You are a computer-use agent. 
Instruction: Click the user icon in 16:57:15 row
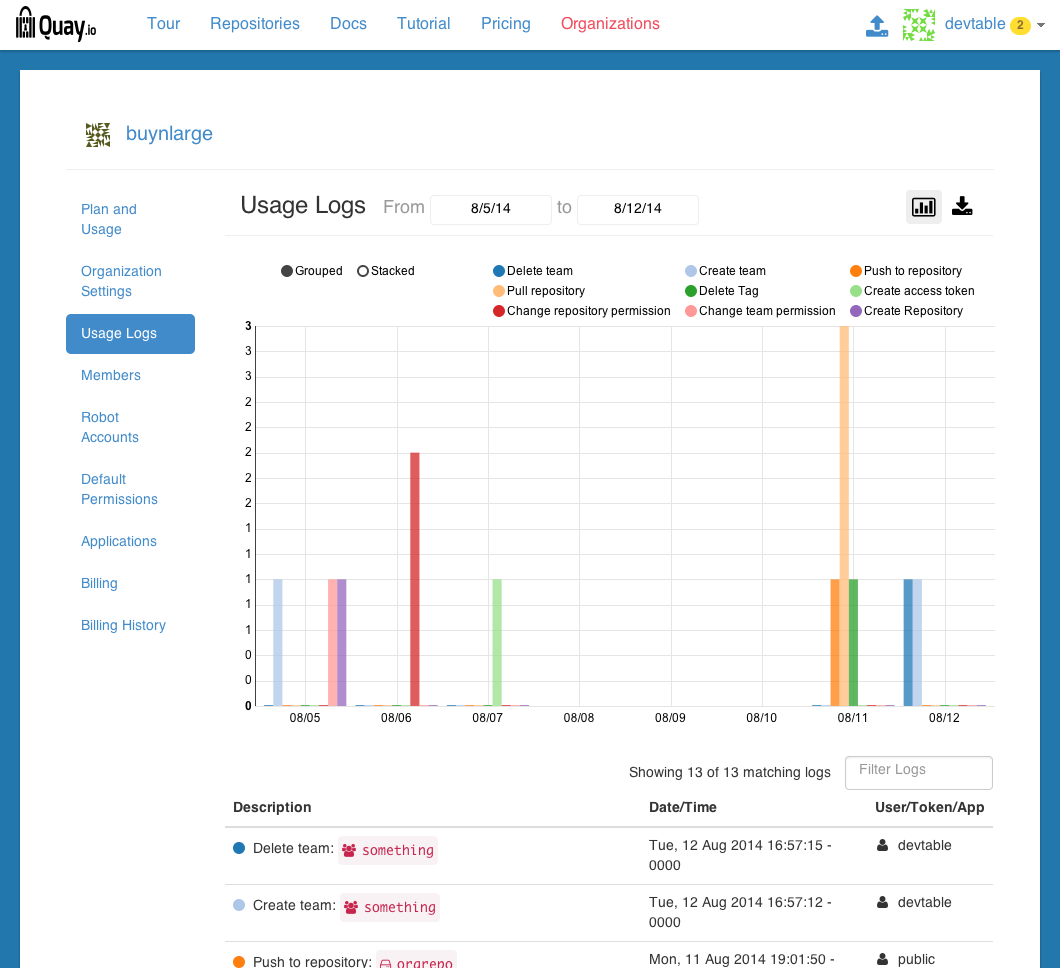coord(882,845)
